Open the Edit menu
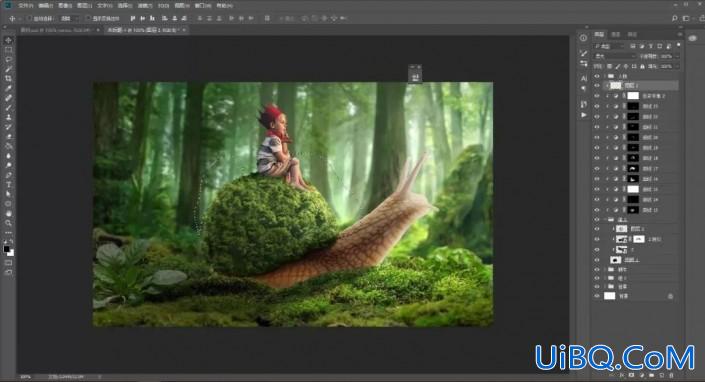 (x=46, y=6)
